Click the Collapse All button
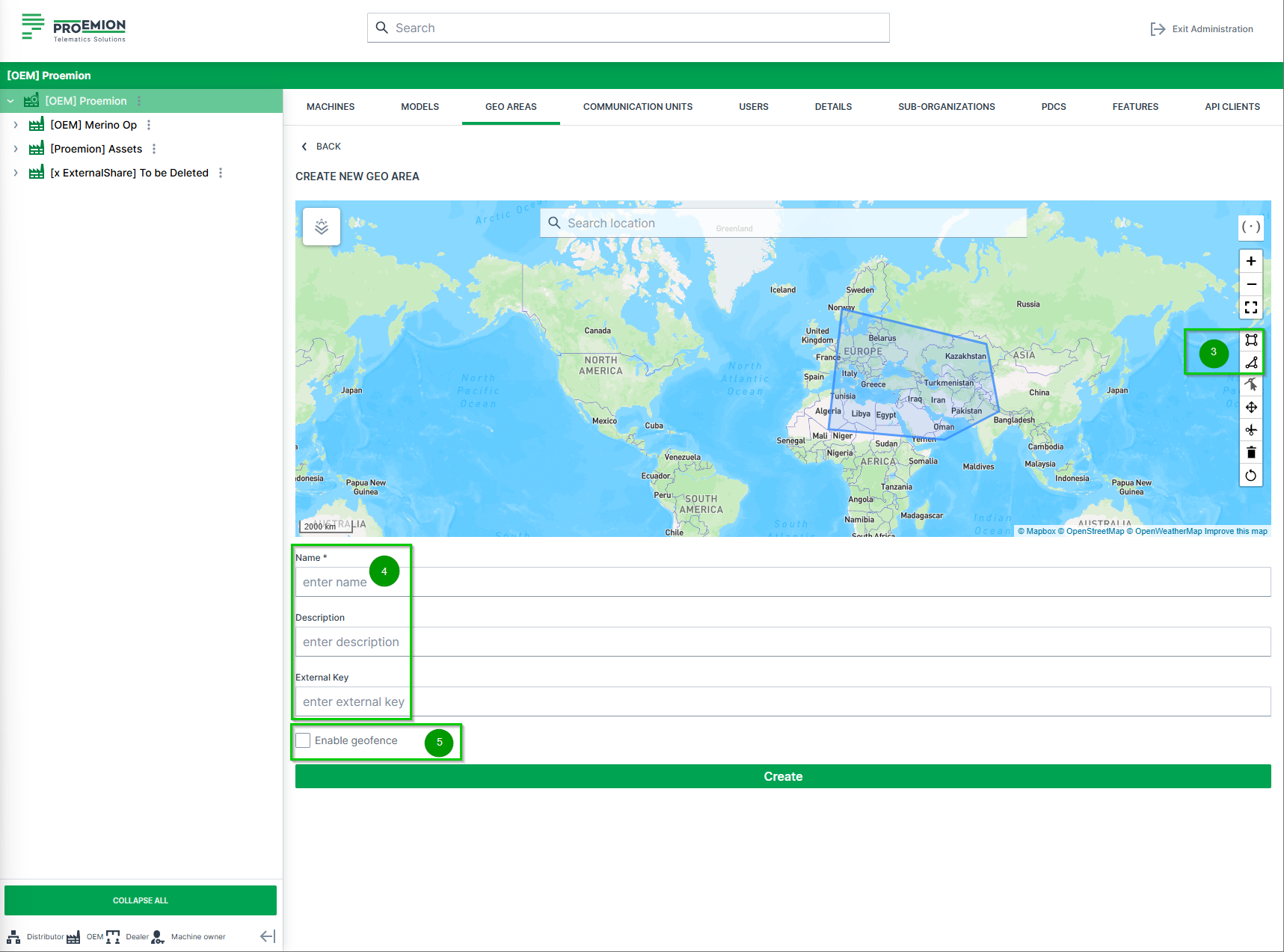 click(141, 900)
